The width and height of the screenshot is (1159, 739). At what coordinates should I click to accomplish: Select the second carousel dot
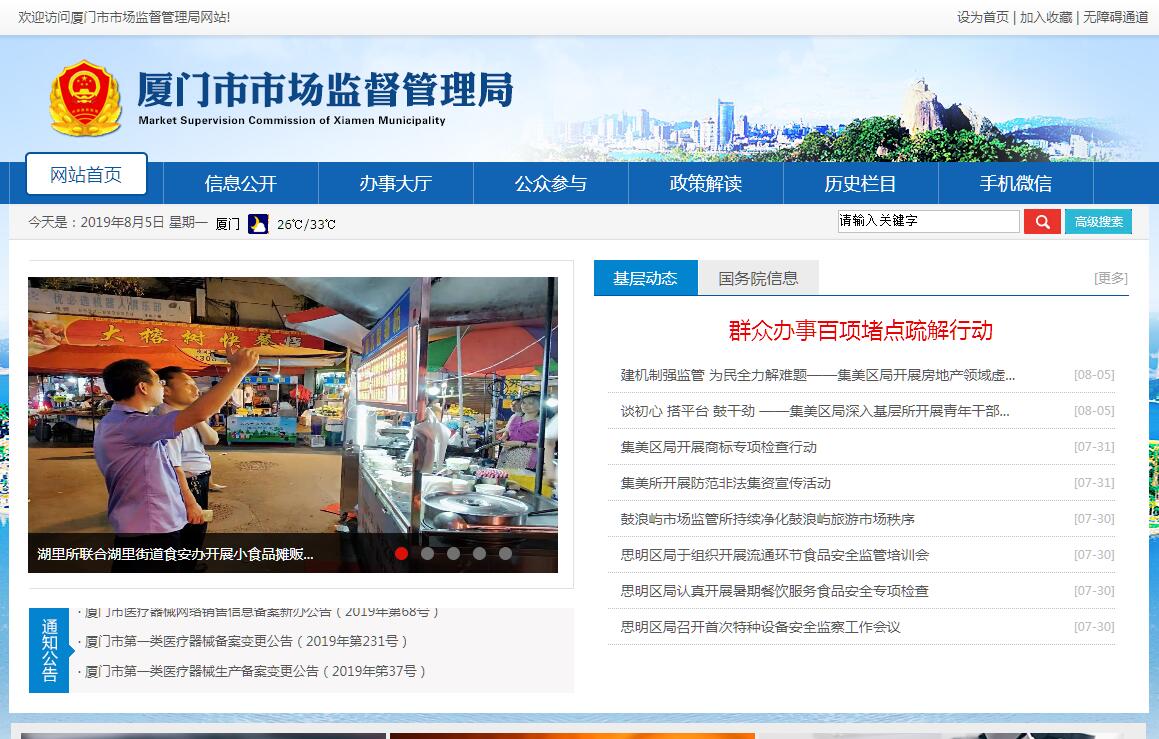(x=428, y=553)
